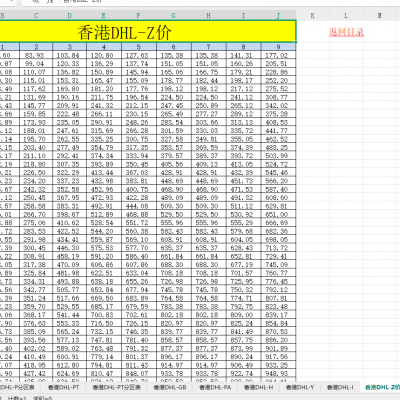Click zone header cell 9

278,47
